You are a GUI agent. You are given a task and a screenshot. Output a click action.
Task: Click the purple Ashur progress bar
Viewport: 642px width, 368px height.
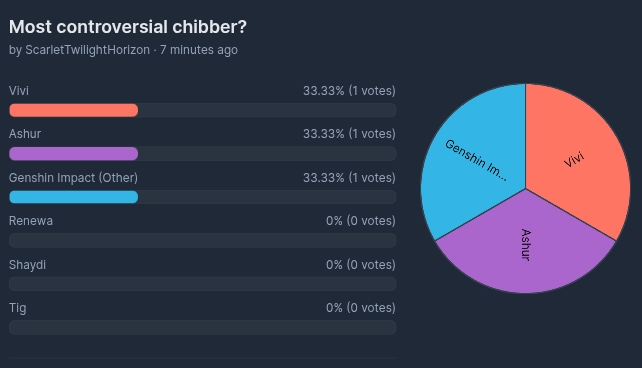click(74, 154)
